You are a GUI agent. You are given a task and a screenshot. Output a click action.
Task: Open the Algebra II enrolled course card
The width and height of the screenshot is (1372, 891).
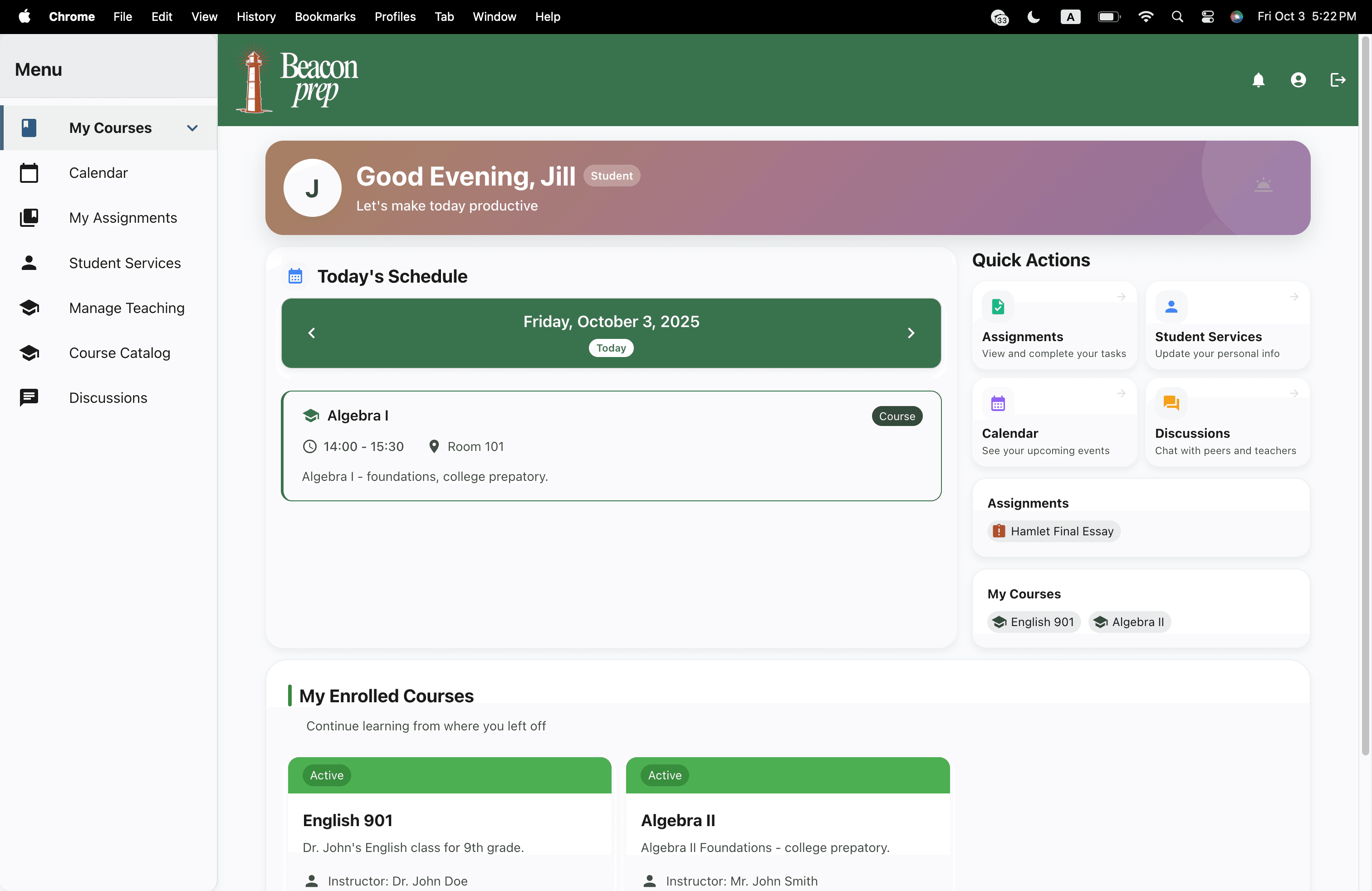788,823
